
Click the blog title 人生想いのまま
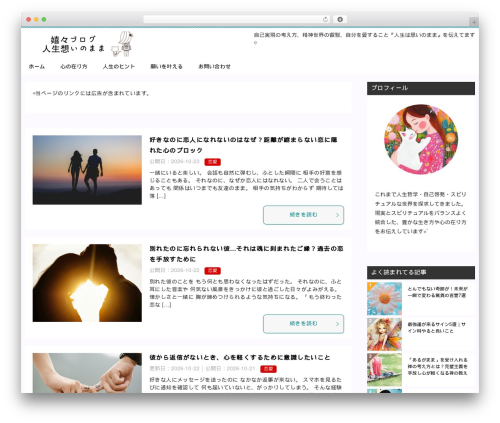(x=74, y=49)
